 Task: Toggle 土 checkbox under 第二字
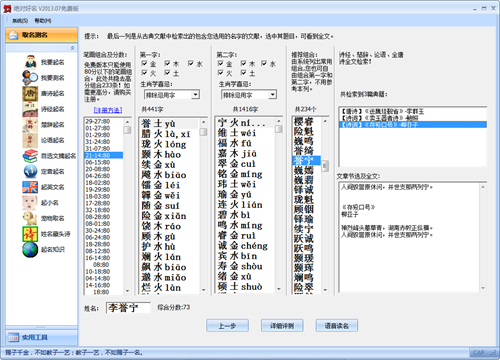pyautogui.click(x=244, y=72)
